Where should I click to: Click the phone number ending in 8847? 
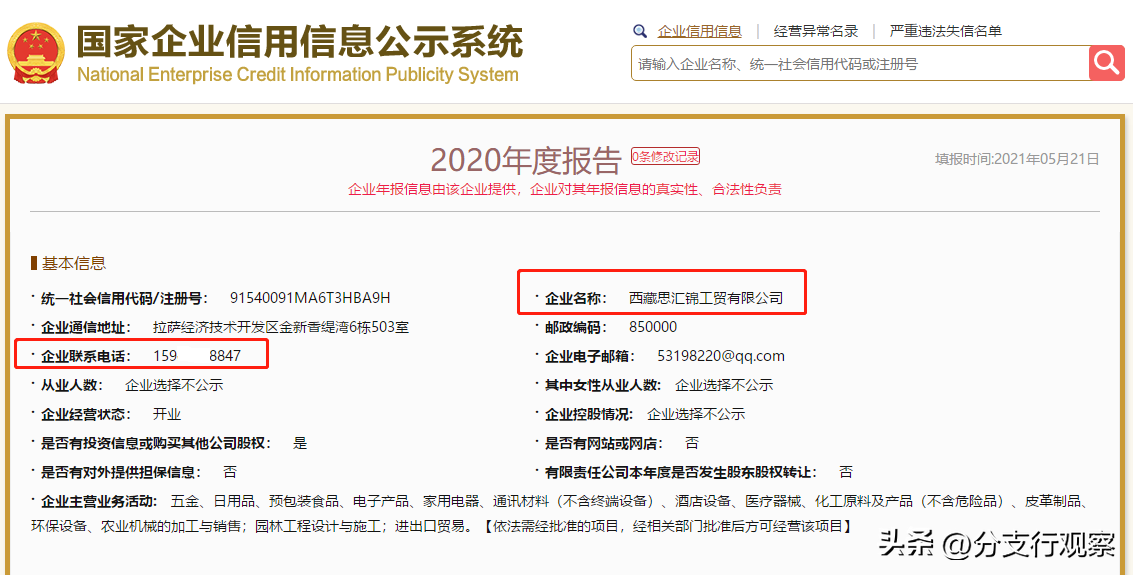197,356
